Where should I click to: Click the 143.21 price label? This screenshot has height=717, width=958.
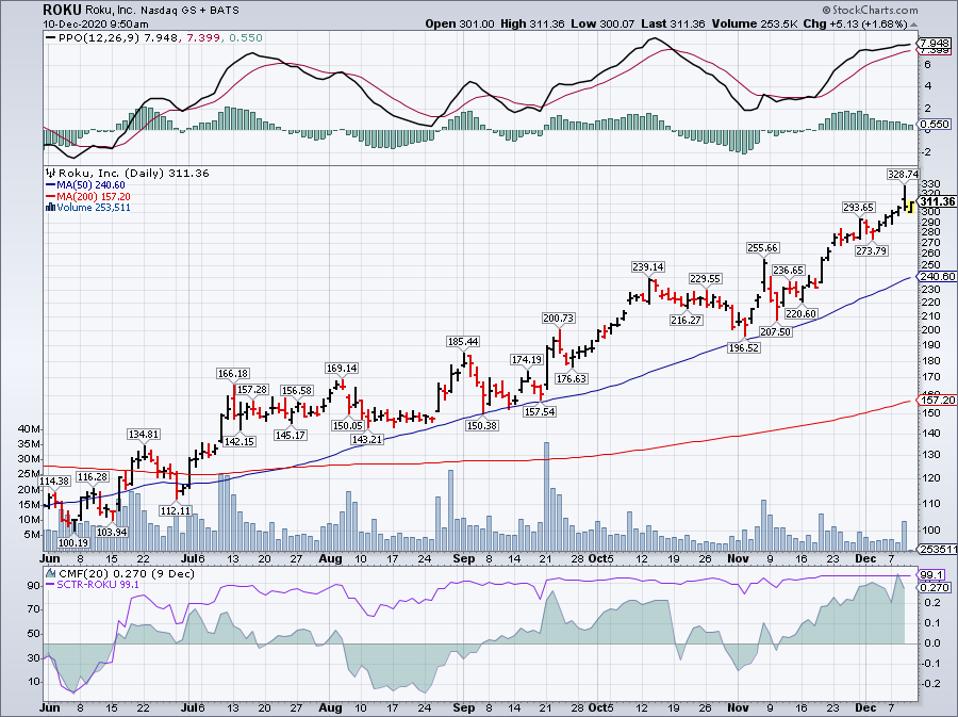pyautogui.click(x=367, y=439)
